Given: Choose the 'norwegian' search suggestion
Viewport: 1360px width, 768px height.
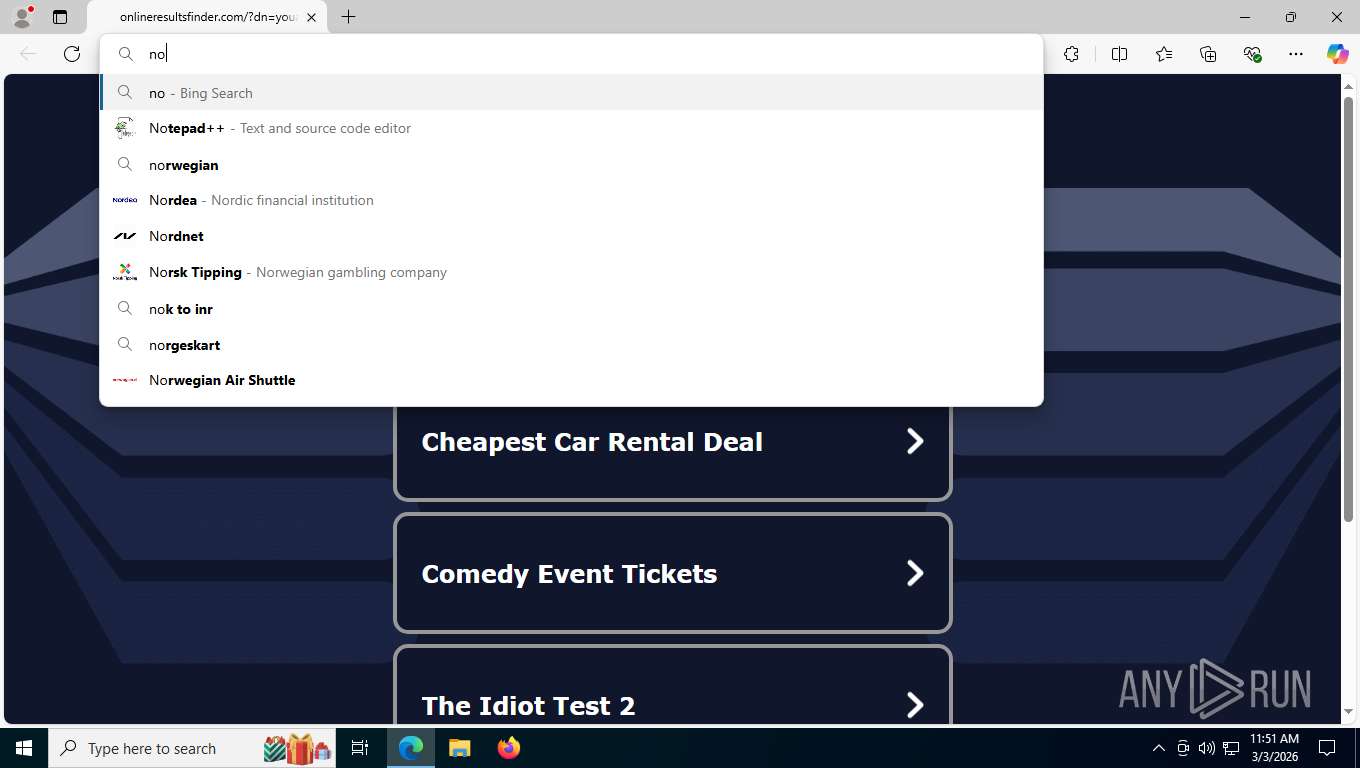Looking at the screenshot, I should coord(571,165).
